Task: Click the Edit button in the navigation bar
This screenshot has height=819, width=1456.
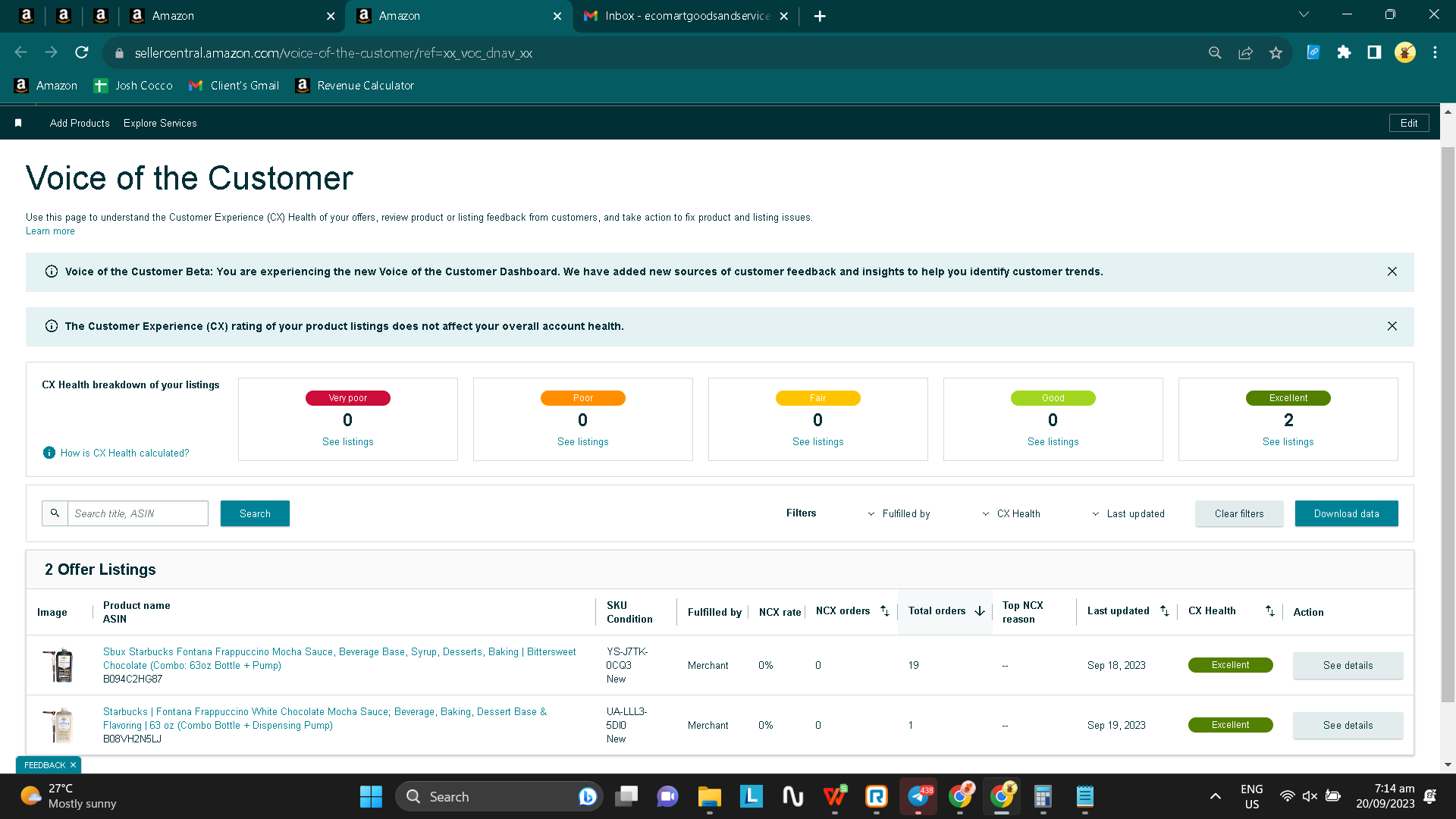Action: pyautogui.click(x=1409, y=123)
